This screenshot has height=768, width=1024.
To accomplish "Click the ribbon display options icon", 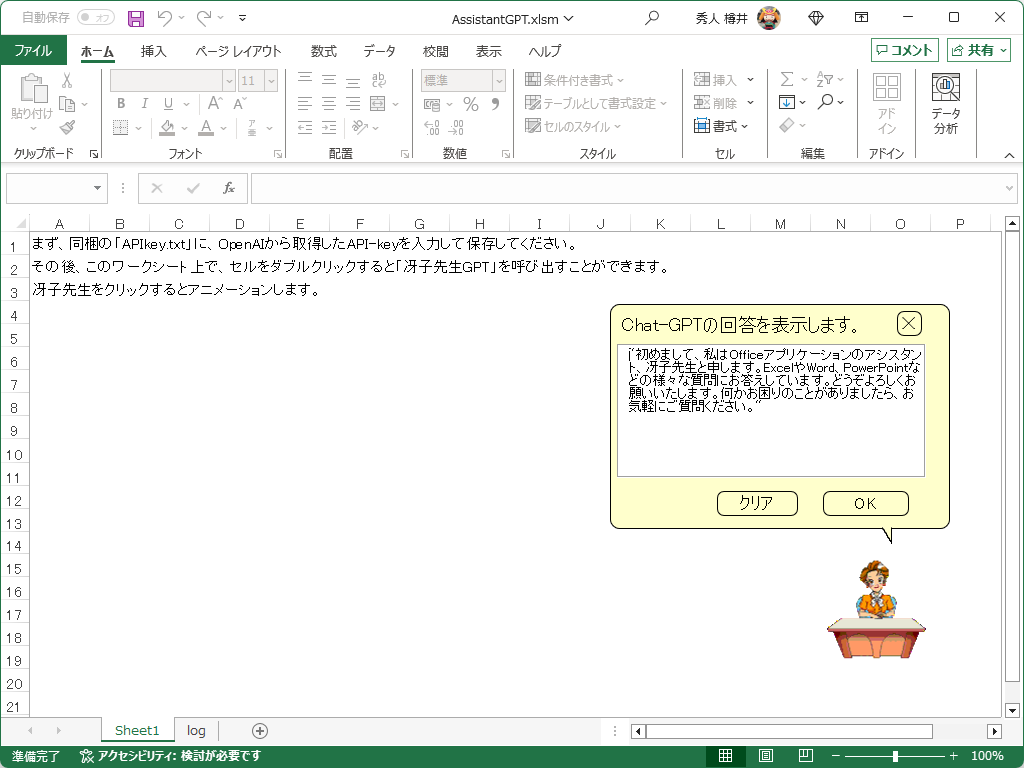I will (861, 18).
